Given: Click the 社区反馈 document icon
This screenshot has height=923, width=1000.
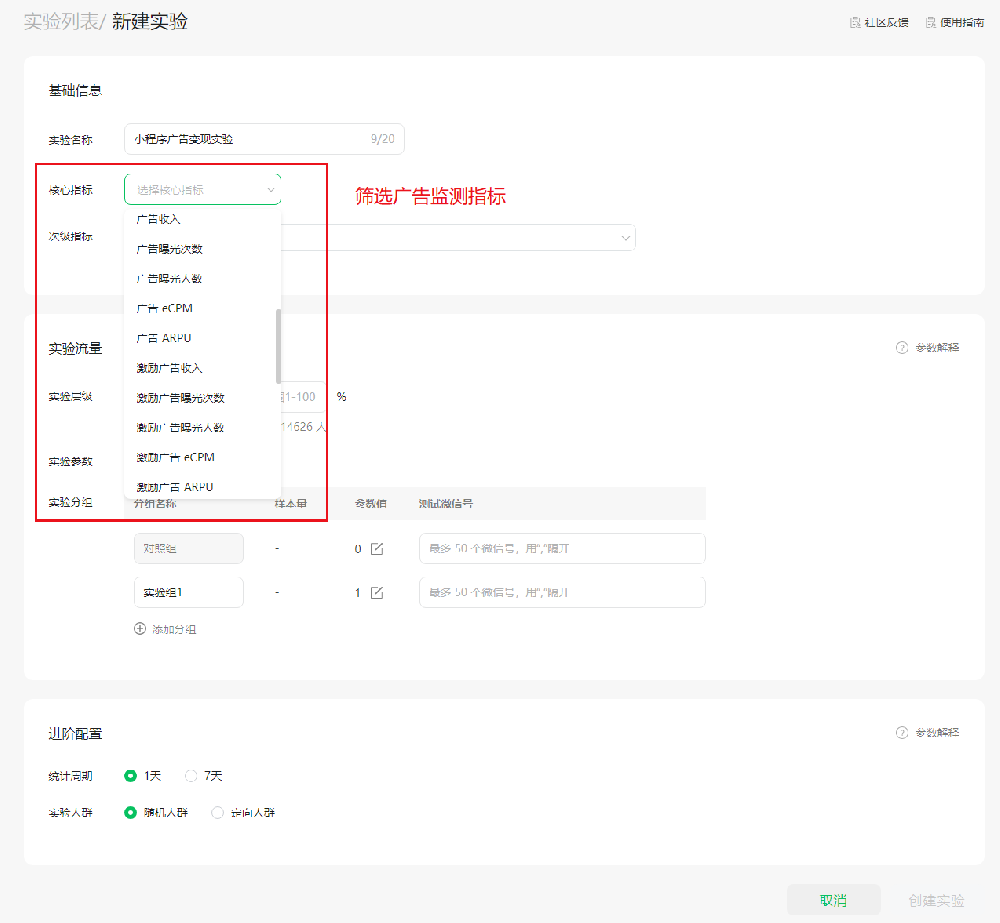Looking at the screenshot, I should point(854,22).
